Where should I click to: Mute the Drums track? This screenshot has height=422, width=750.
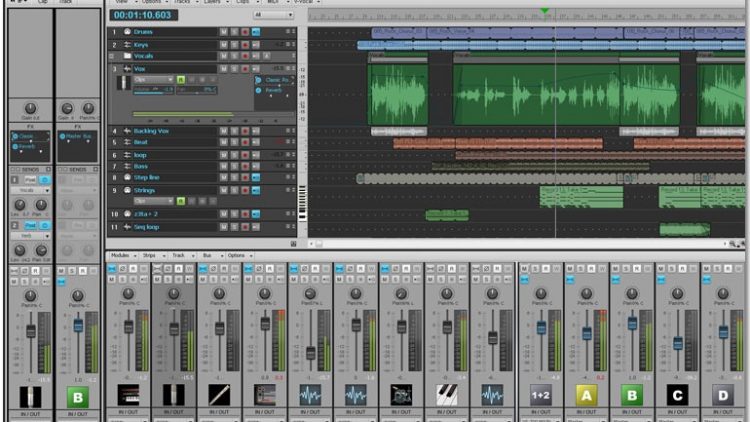pyautogui.click(x=223, y=32)
